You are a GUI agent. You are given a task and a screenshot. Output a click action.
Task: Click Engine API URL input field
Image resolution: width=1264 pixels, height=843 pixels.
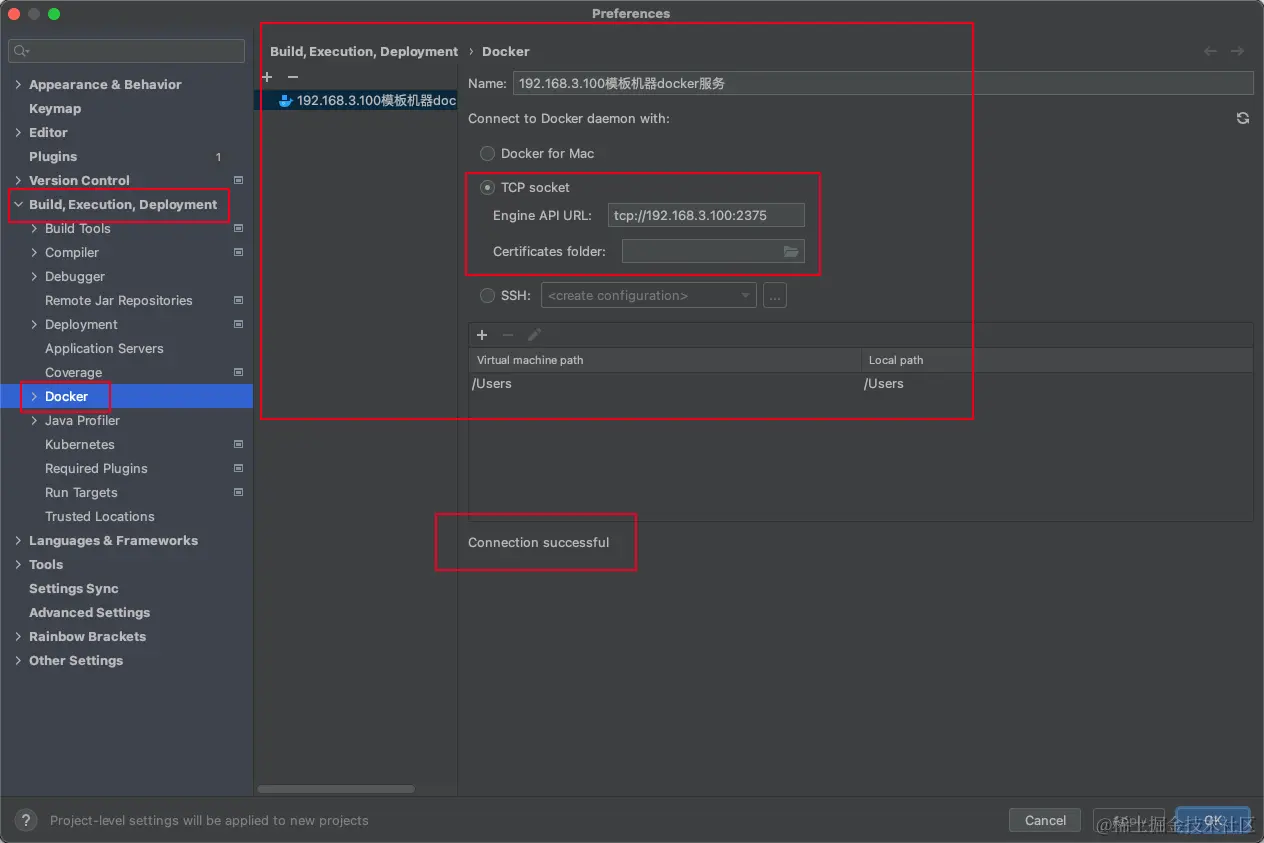coord(706,216)
